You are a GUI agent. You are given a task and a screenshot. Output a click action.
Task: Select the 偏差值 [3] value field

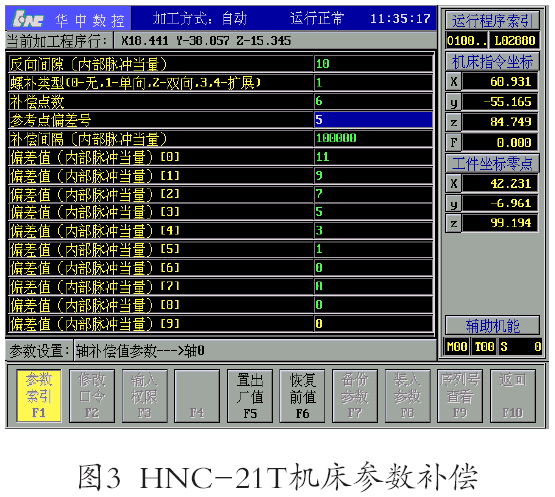point(373,212)
